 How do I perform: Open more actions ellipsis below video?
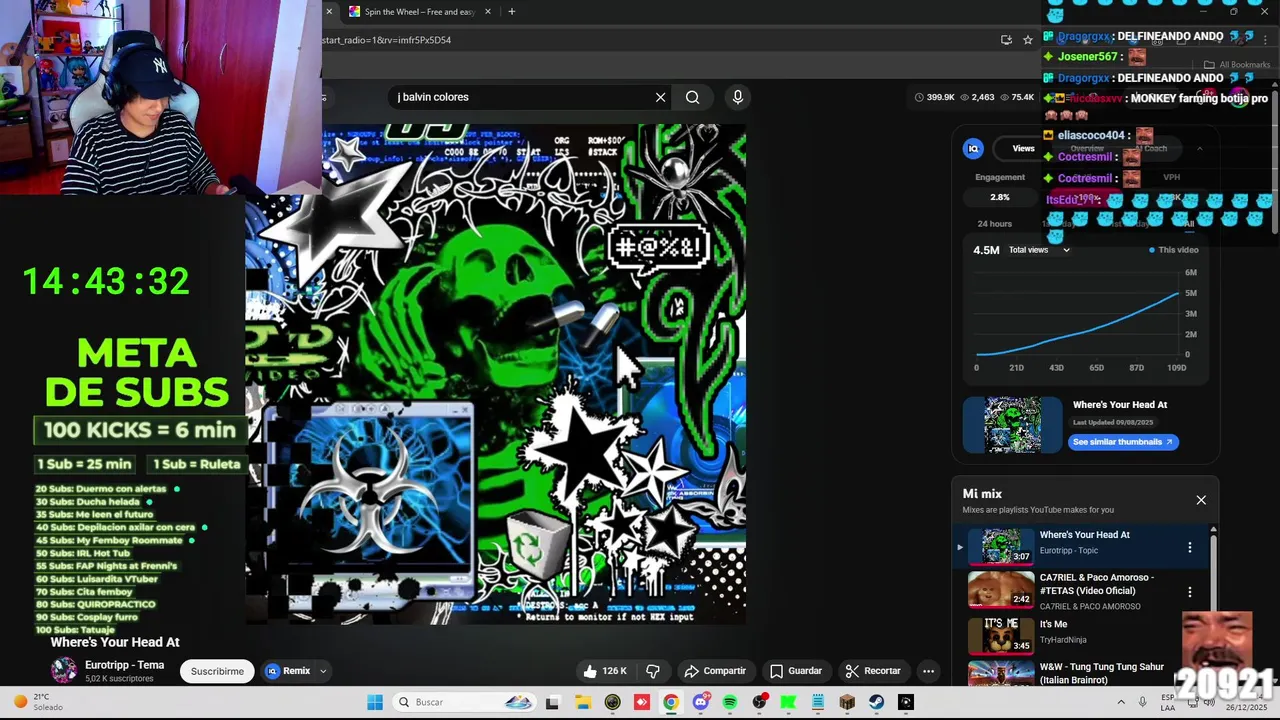[928, 671]
